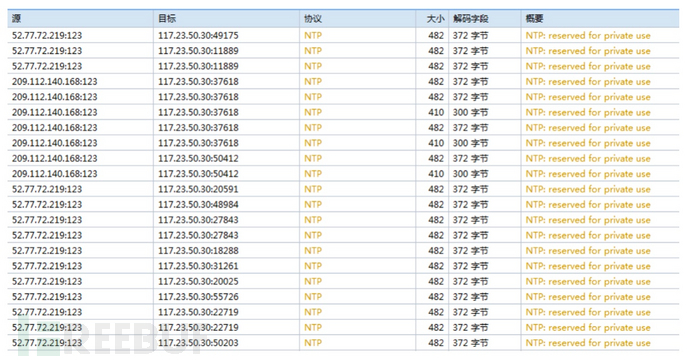Sort by the 目标 column header
690x363 pixels.
tap(226, 18)
